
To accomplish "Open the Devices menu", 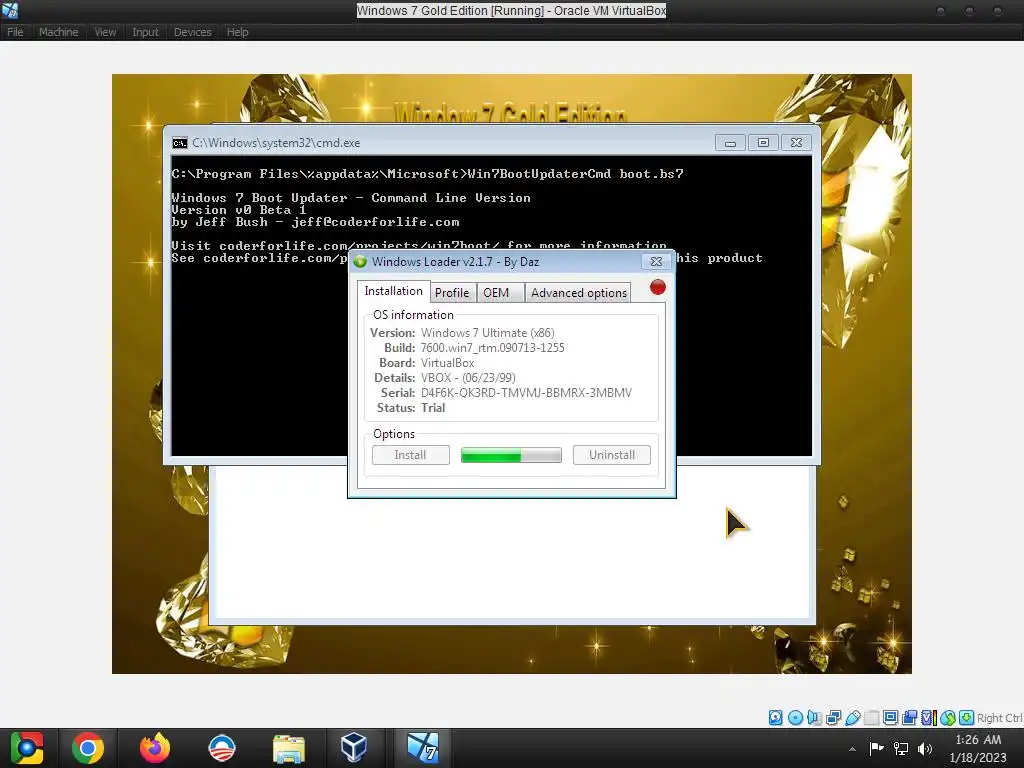I will (x=193, y=32).
